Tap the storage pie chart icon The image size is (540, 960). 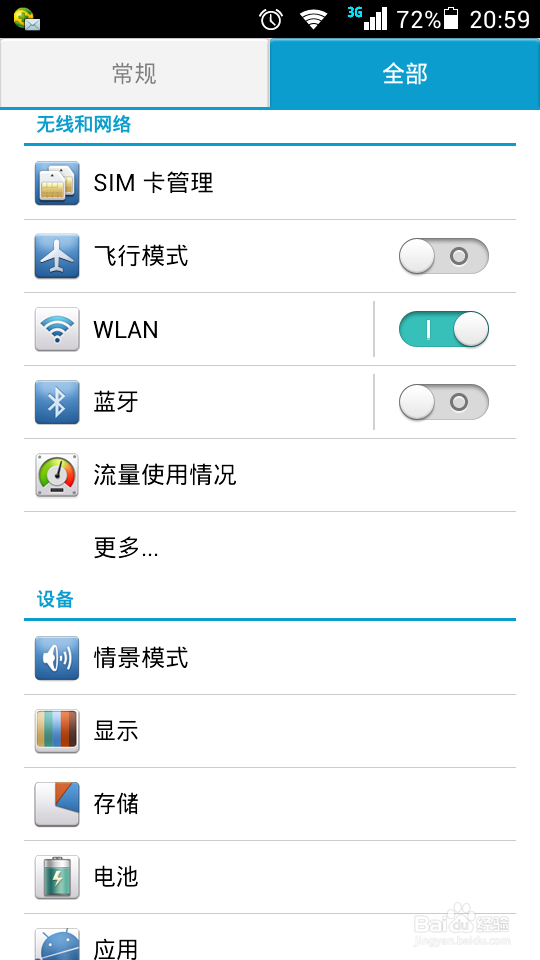tap(57, 804)
